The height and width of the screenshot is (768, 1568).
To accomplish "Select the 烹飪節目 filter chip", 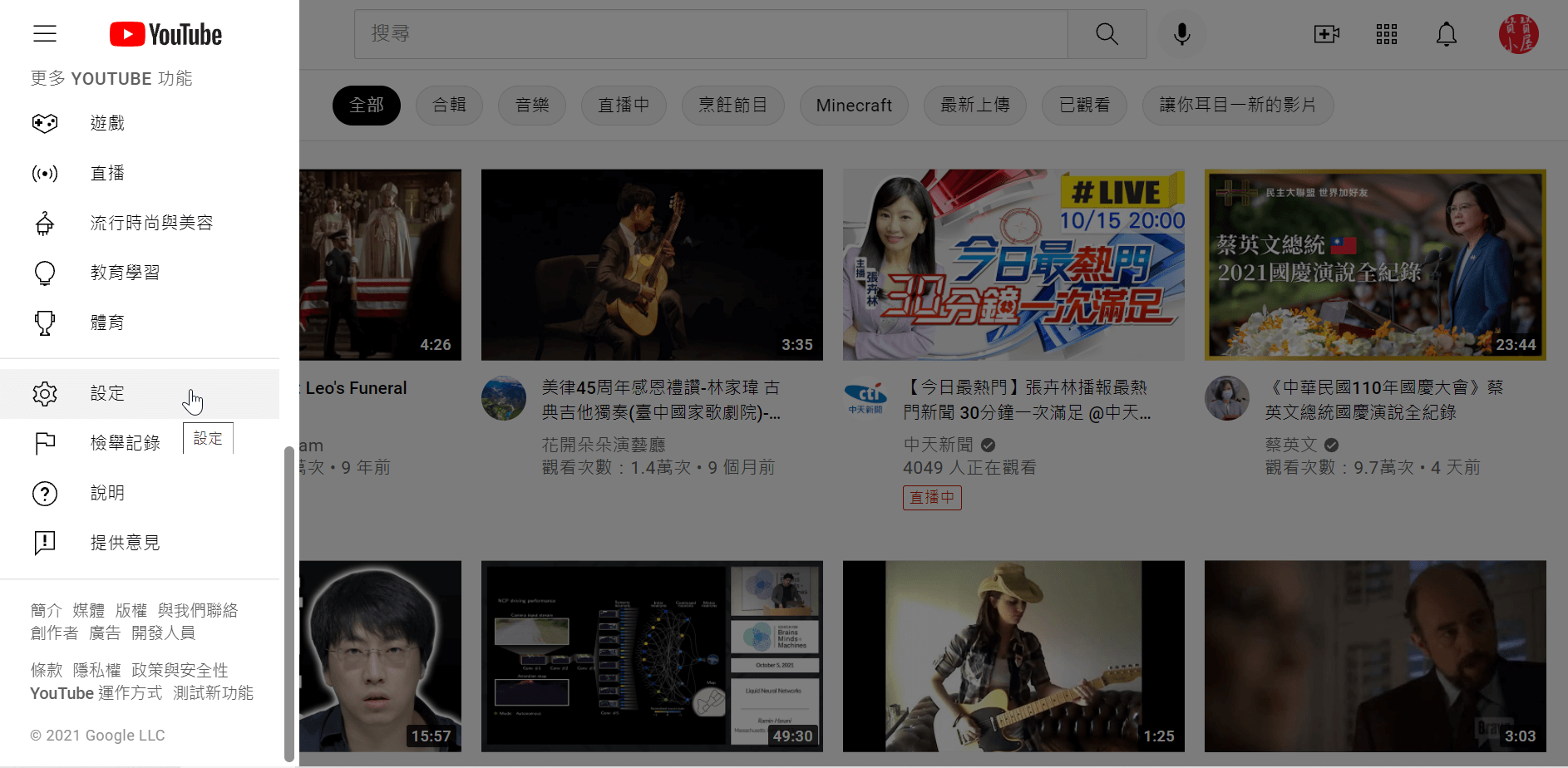I will click(x=732, y=106).
